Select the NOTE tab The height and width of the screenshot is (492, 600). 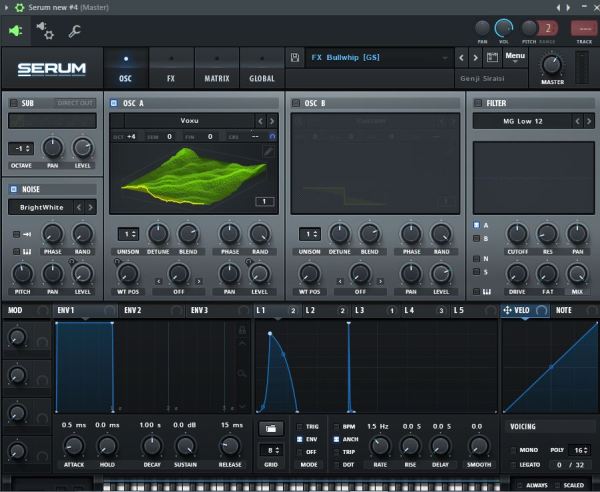pos(574,310)
